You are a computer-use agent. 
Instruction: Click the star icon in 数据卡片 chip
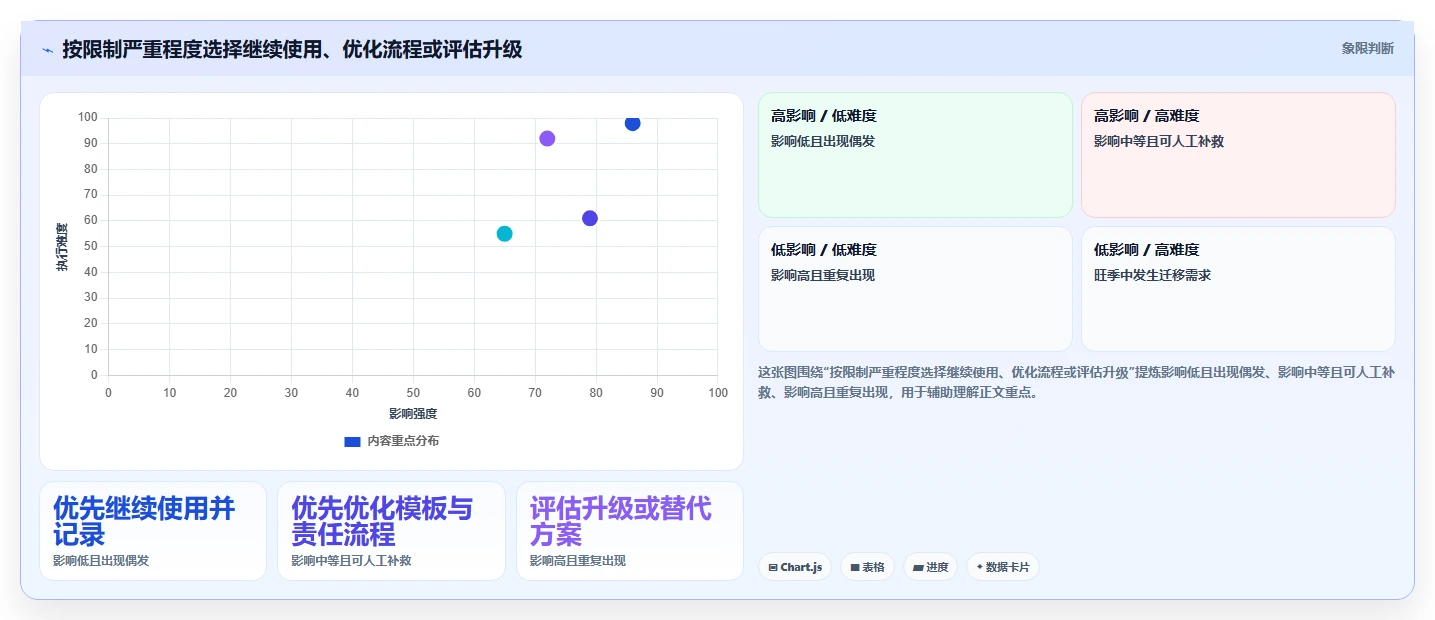coord(979,567)
